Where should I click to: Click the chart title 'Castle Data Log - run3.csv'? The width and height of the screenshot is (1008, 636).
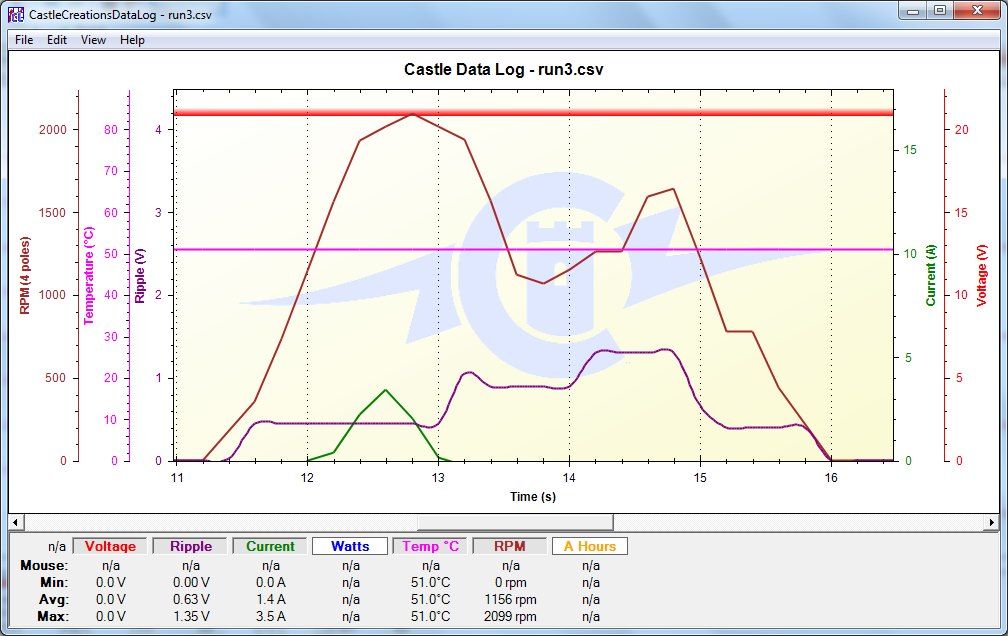tap(503, 70)
